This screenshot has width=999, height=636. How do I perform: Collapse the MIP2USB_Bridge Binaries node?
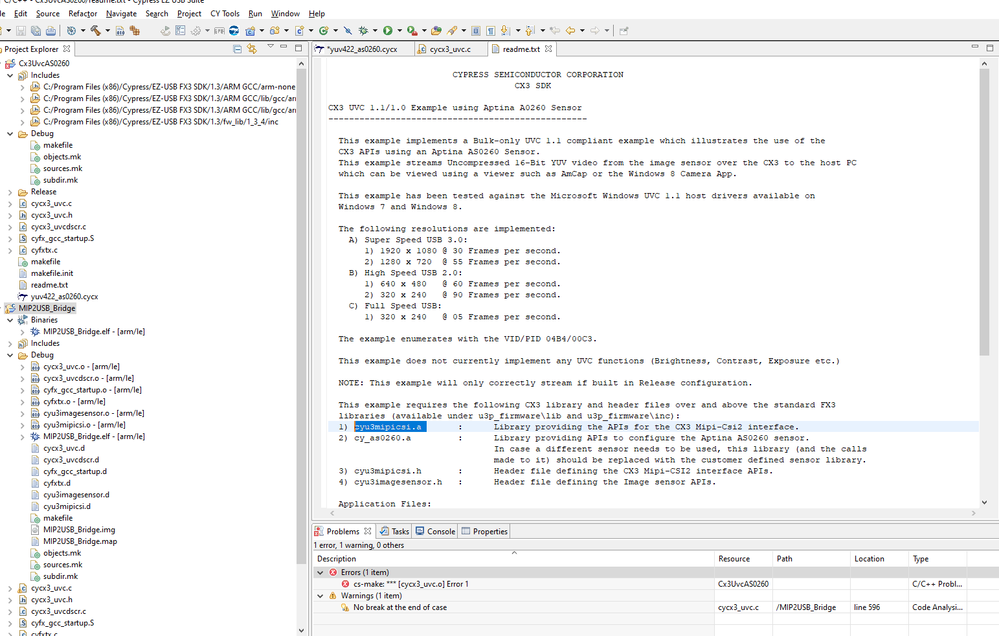point(10,320)
